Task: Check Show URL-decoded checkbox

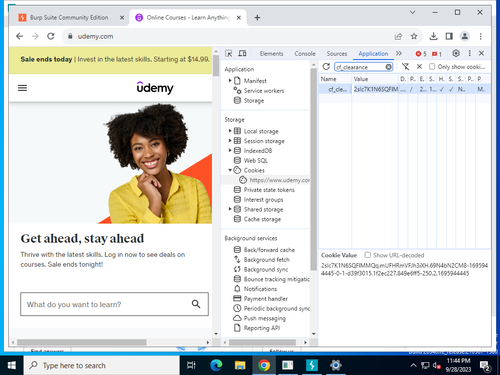Action: tap(367, 255)
